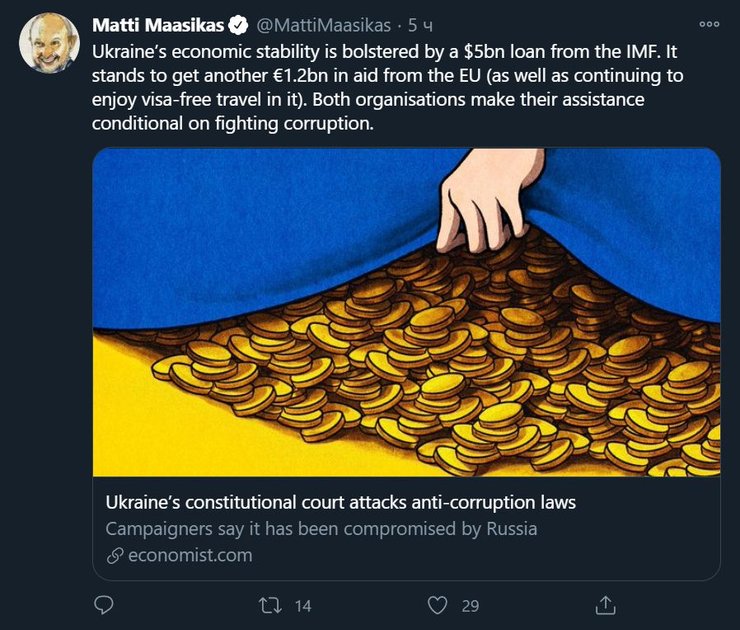Open Matti Maasikas's profile avatar
The width and height of the screenshot is (740, 630).
pyautogui.click(x=49, y=43)
